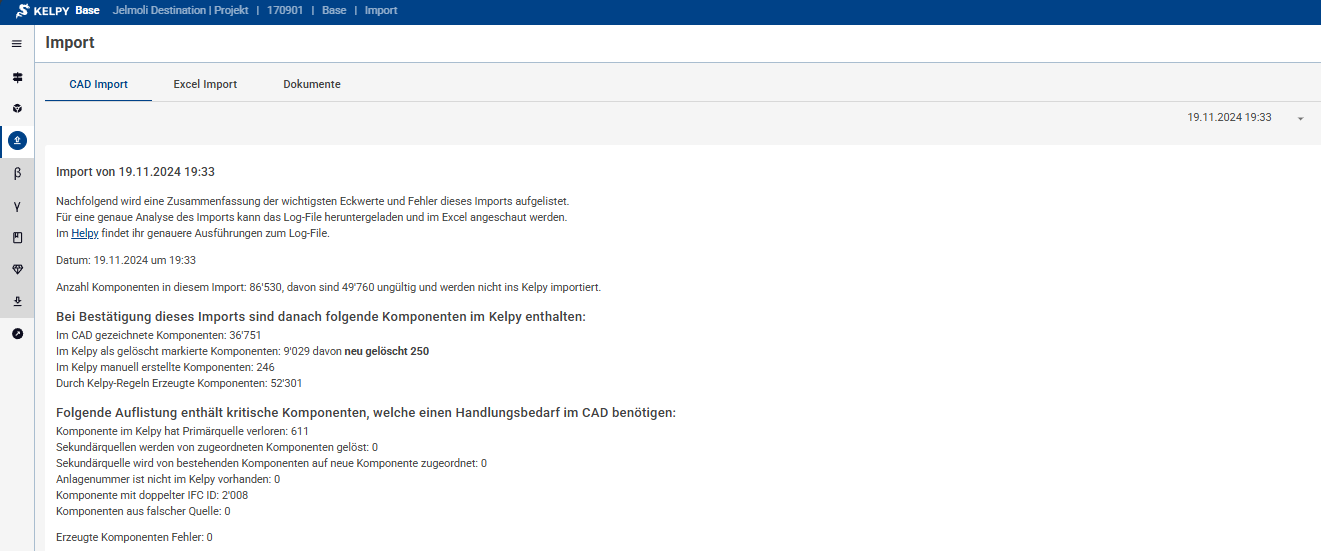This screenshot has width=1321, height=551.
Task: Click the diamond icon in the sidebar
Action: (17, 270)
